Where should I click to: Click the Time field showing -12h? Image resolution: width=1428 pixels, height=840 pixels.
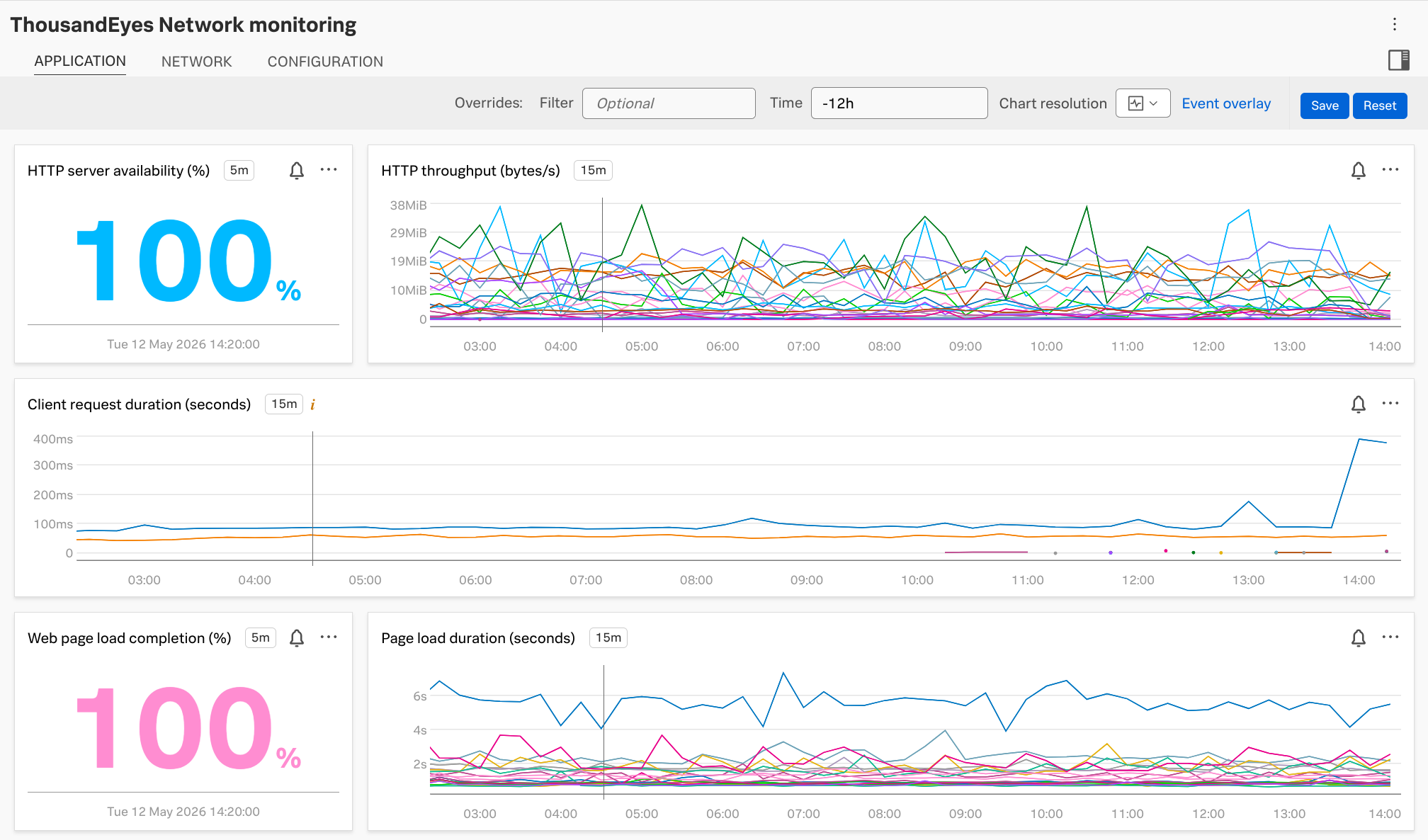pyautogui.click(x=899, y=103)
